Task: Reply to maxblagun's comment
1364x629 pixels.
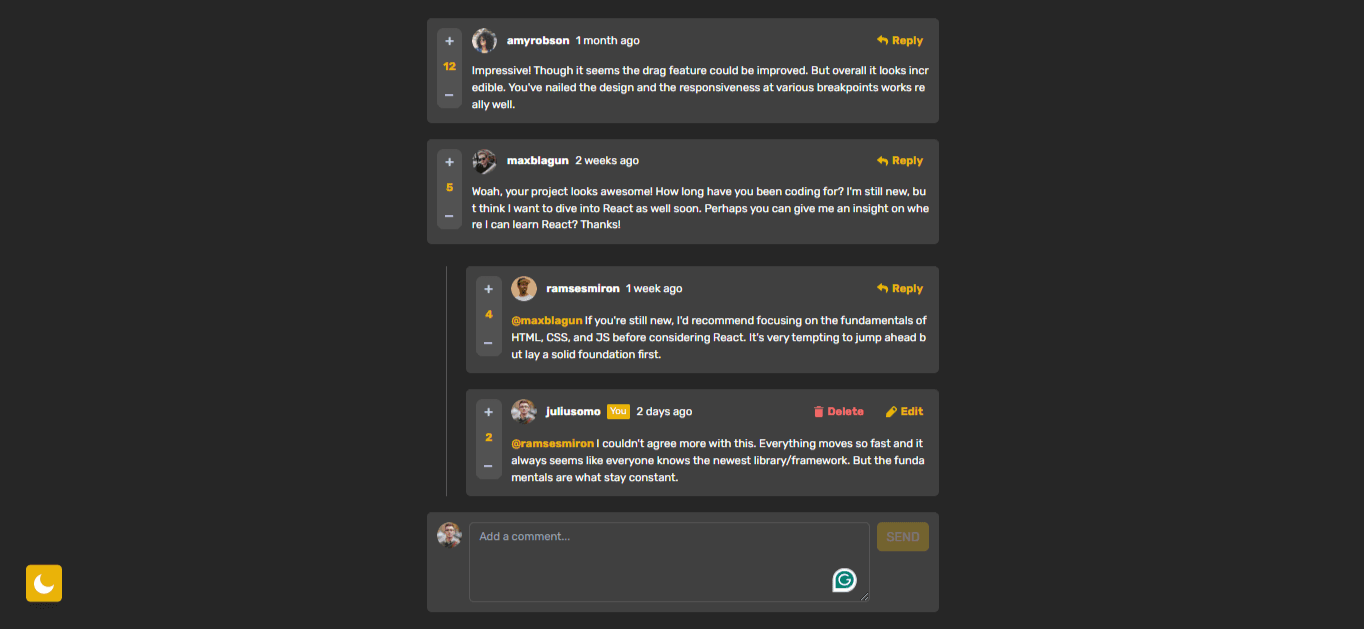Action: 900,161
